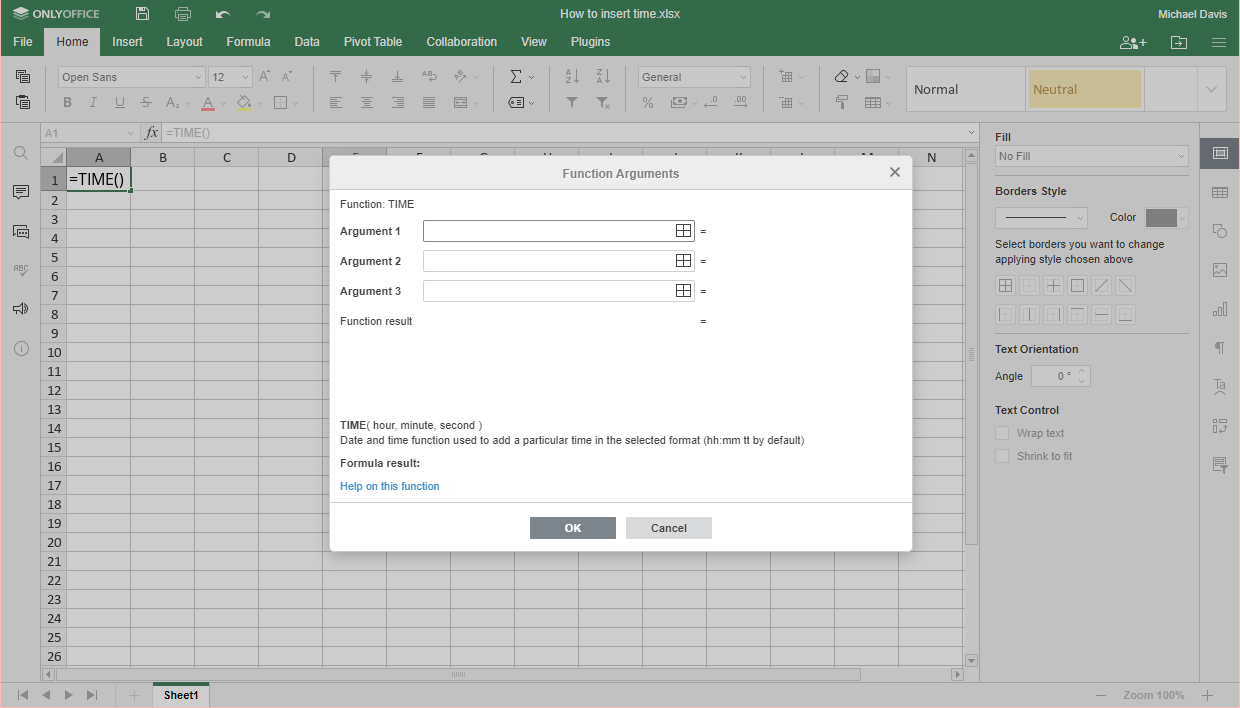Switch to the Formula tab
The width and height of the screenshot is (1240, 708).
click(248, 42)
